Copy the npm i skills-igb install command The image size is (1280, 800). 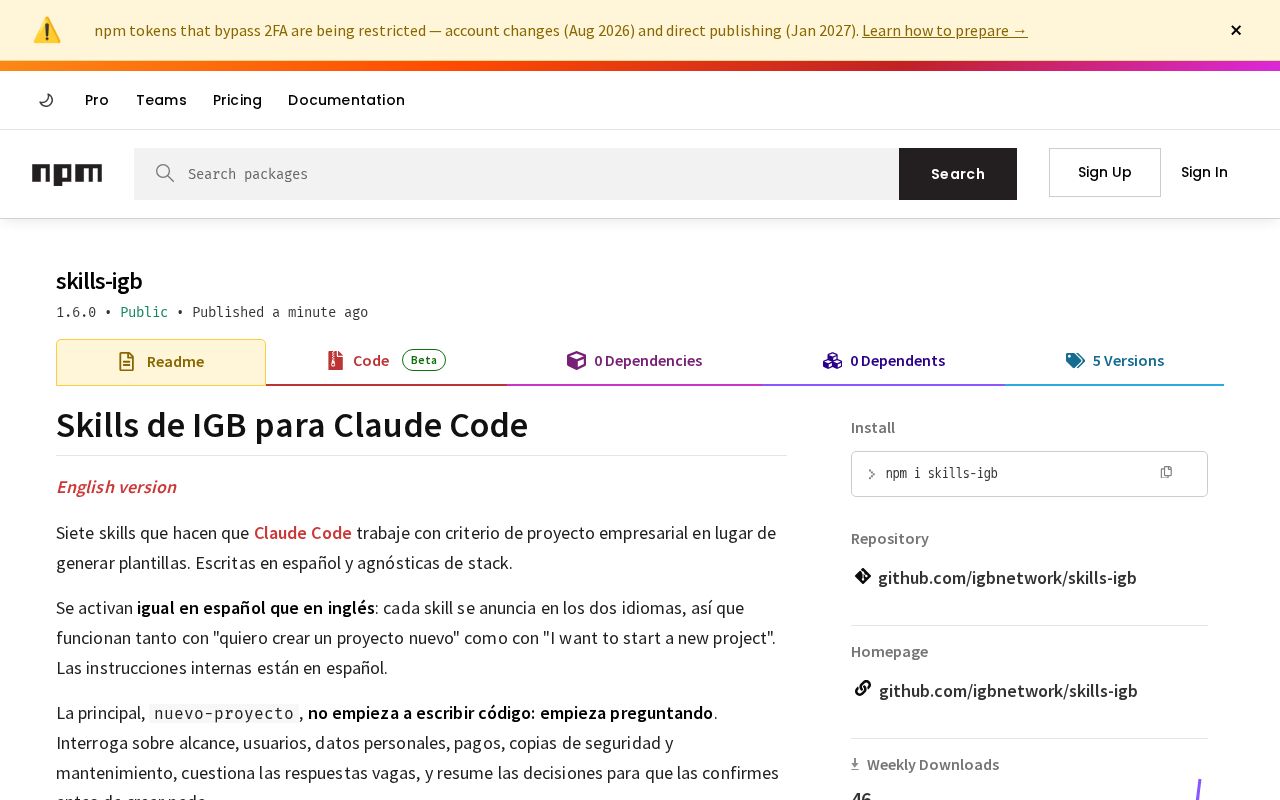[x=1166, y=472]
